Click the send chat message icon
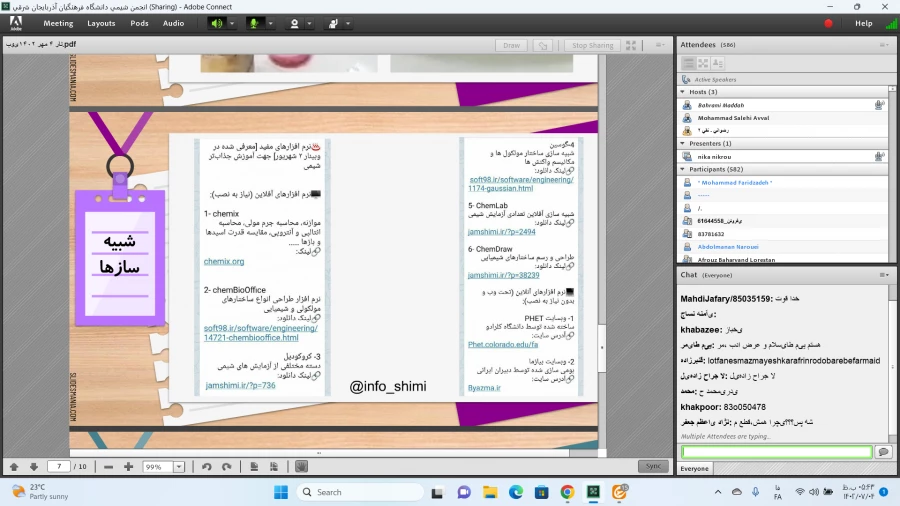900x506 pixels. pos(882,452)
